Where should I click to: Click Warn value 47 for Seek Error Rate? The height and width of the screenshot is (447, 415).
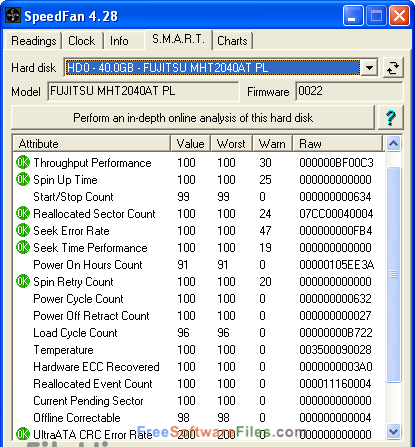[x=265, y=230]
